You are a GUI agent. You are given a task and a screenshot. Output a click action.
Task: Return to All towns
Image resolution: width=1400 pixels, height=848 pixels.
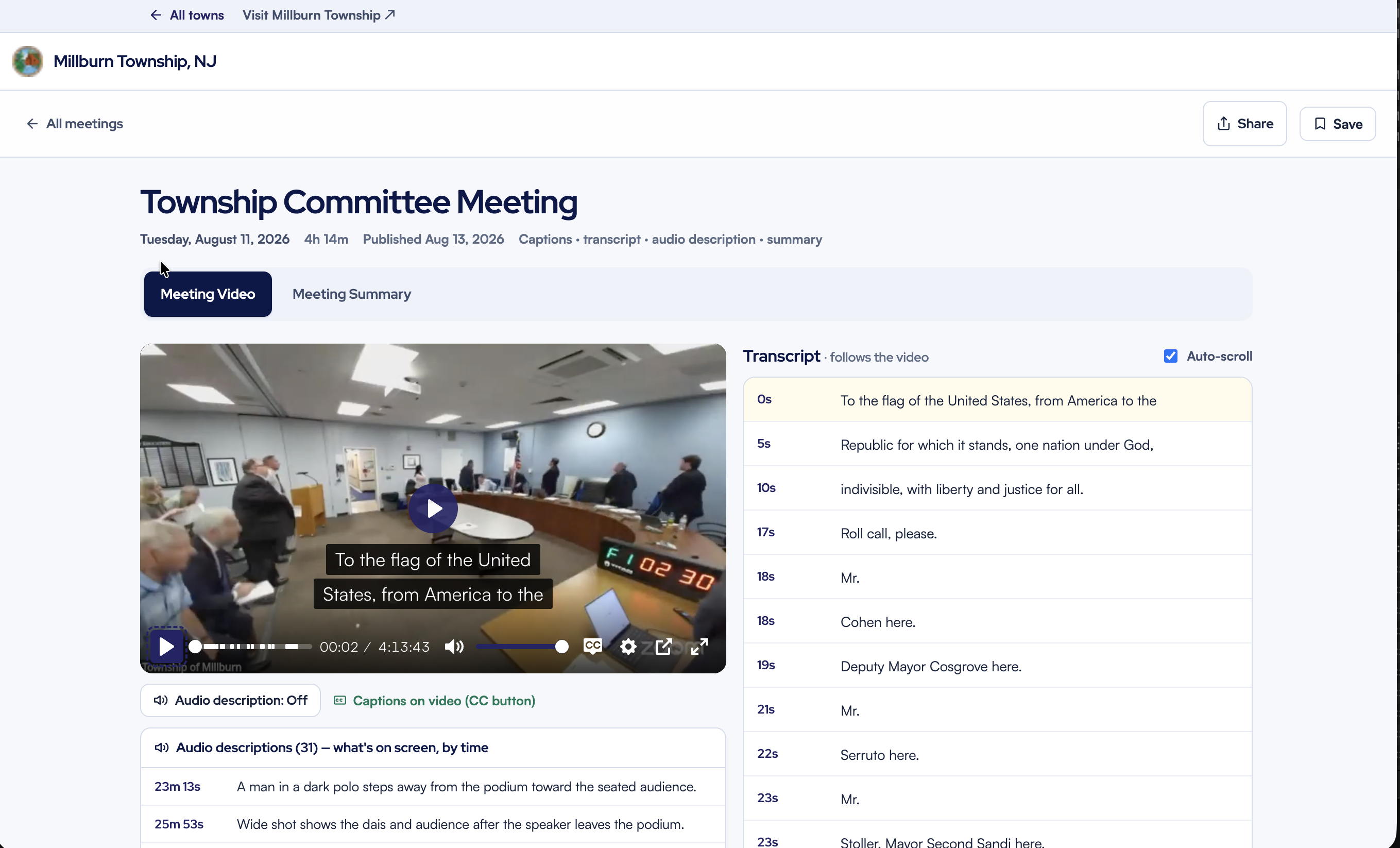click(187, 15)
